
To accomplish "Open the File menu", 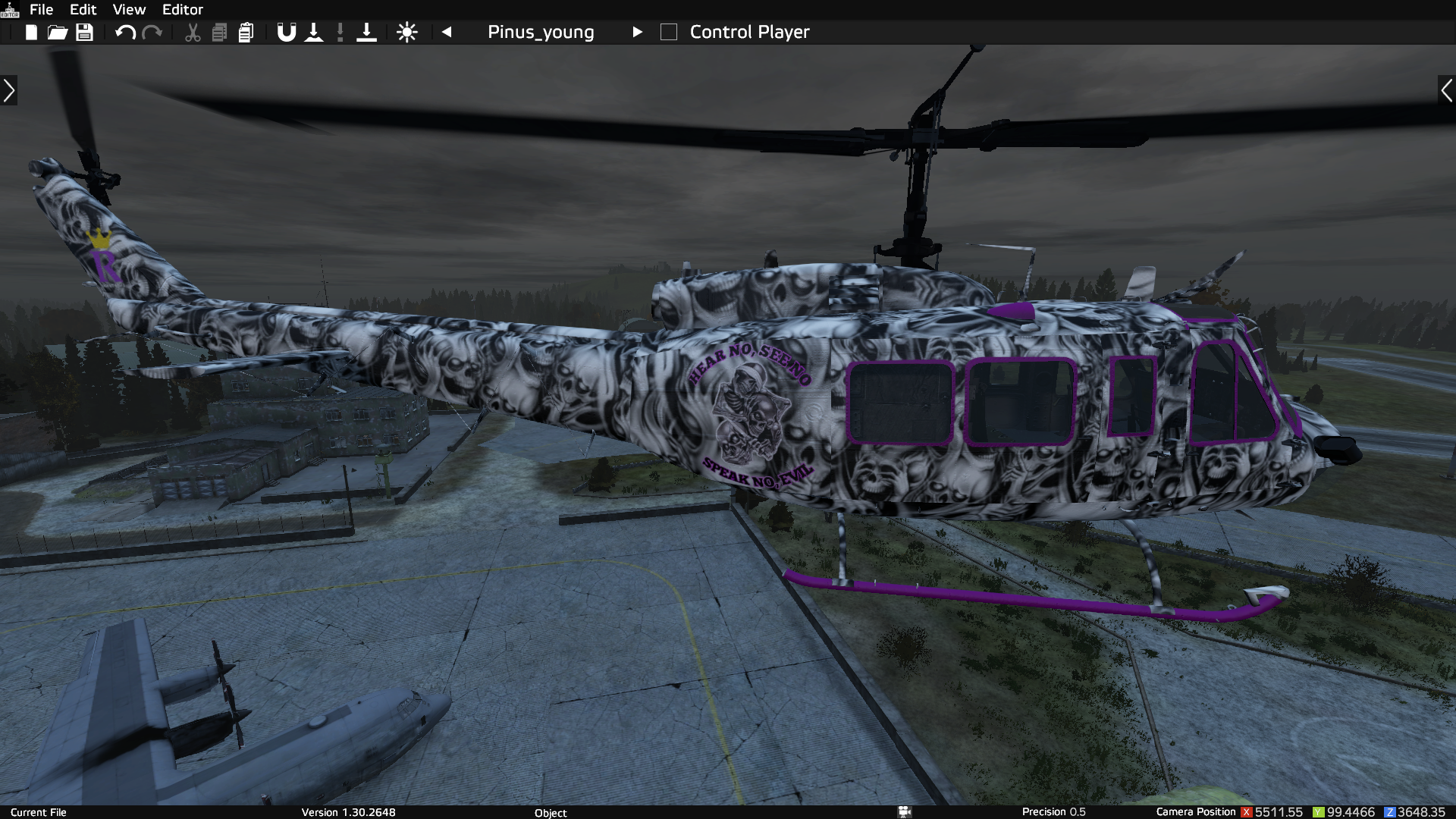I will (x=41, y=10).
